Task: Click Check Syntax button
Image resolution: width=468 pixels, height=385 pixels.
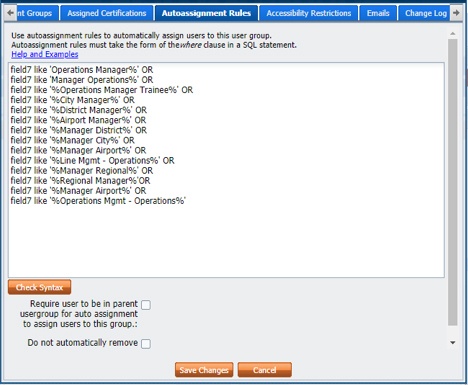Action: pyautogui.click(x=39, y=287)
